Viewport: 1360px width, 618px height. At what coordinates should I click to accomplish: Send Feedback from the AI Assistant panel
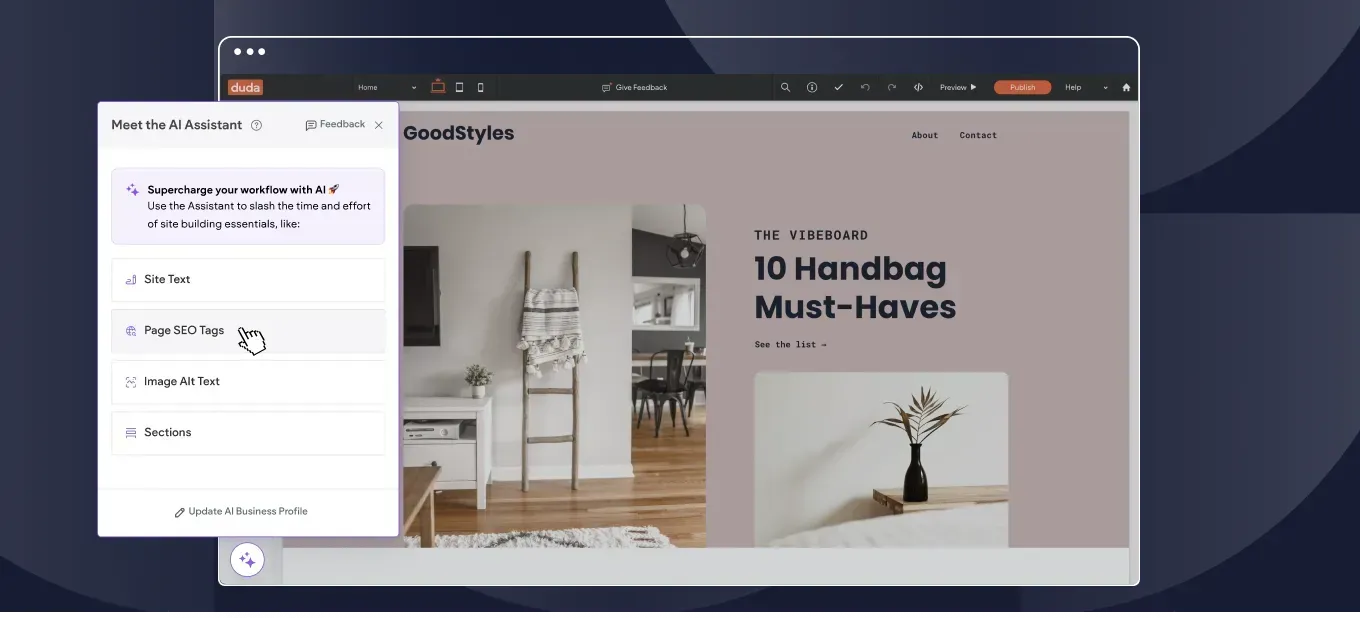click(x=335, y=125)
